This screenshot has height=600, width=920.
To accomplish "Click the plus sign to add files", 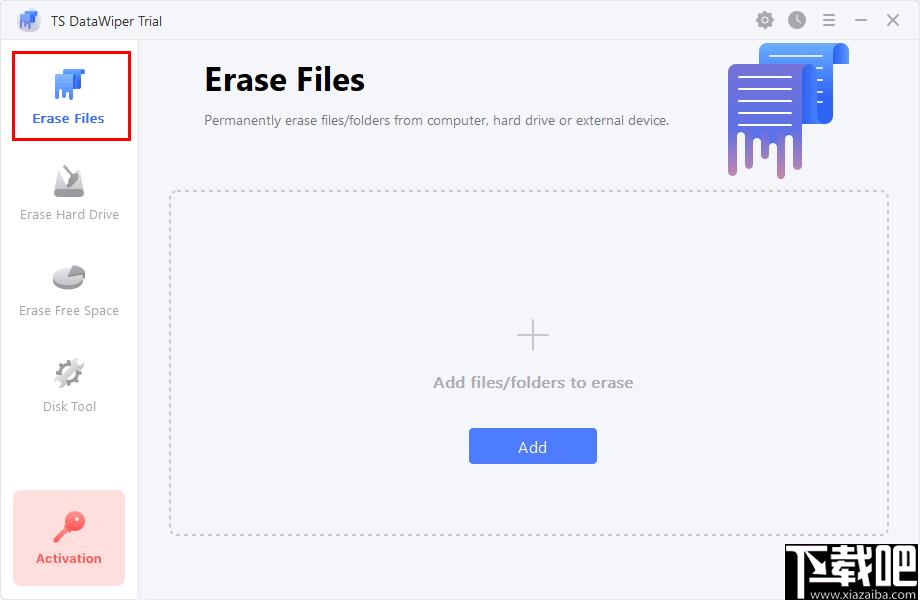I will point(532,335).
